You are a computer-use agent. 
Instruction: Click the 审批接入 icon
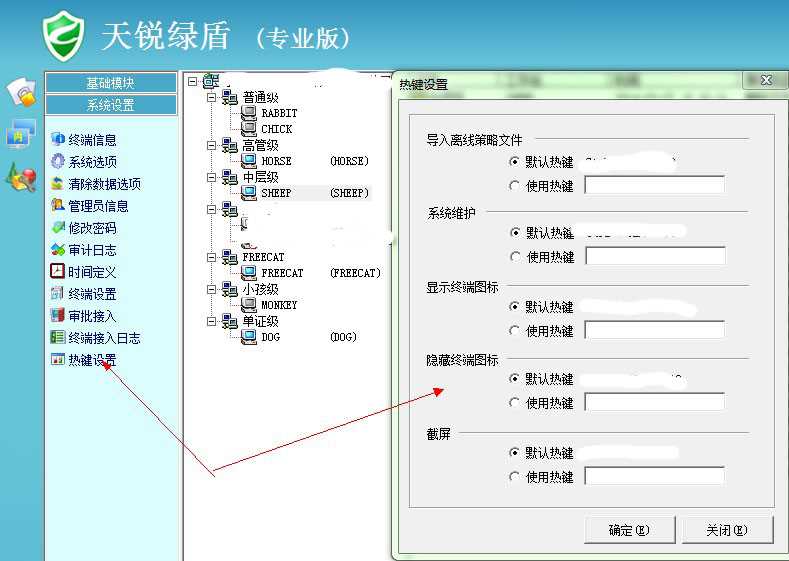(58, 315)
